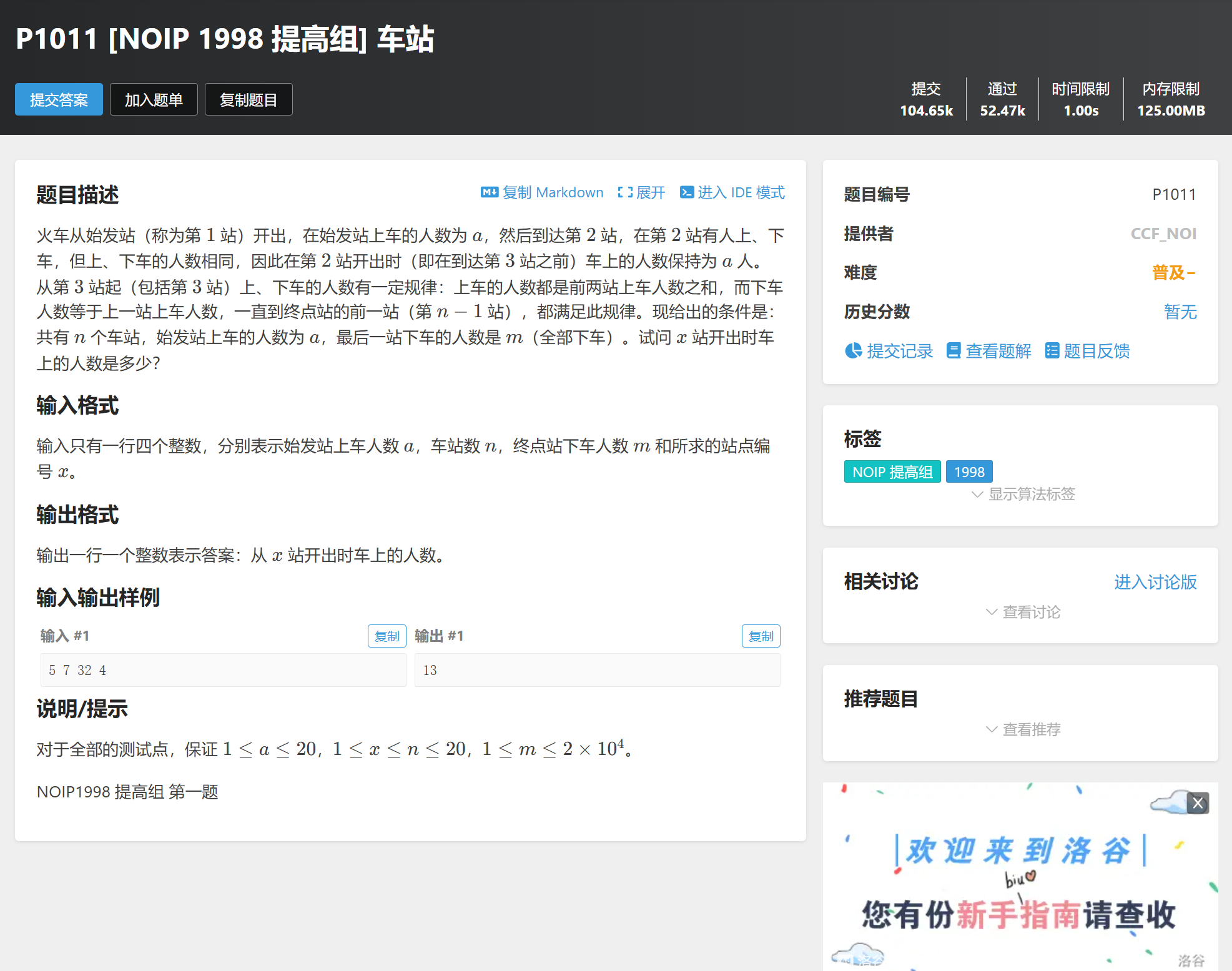Open provider CCF_NOI profile
Screen dimensions: 1232x971
1163,234
